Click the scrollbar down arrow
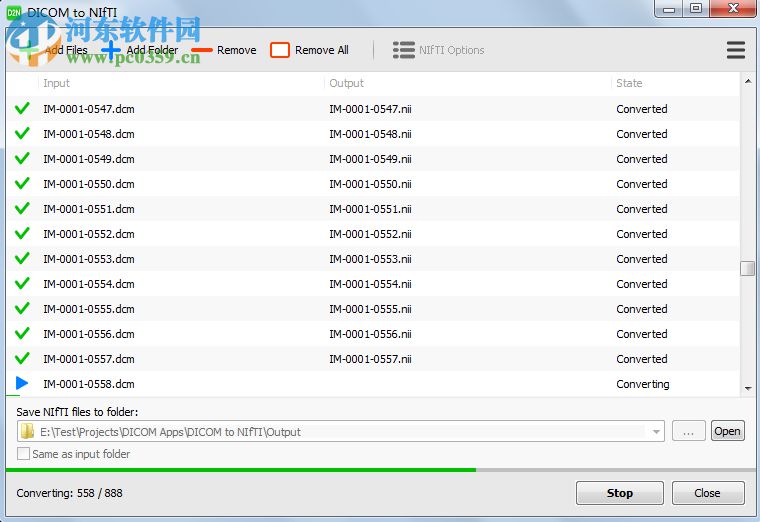The height and width of the screenshot is (522, 760). [x=747, y=388]
